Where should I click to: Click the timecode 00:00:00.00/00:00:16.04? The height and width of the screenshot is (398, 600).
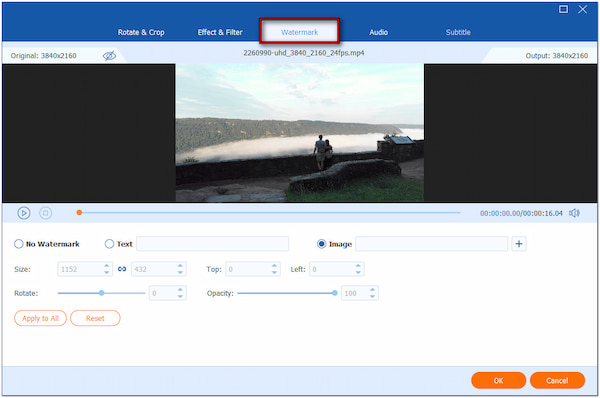[521, 213]
